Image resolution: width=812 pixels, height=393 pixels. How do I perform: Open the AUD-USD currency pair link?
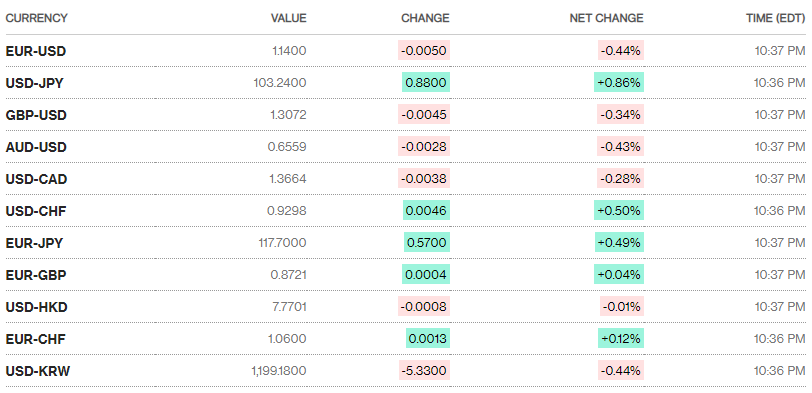pos(36,147)
